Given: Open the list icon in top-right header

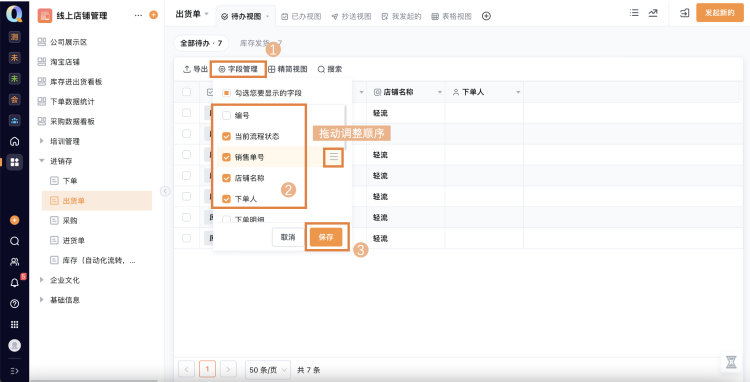Looking at the screenshot, I should tap(634, 13).
